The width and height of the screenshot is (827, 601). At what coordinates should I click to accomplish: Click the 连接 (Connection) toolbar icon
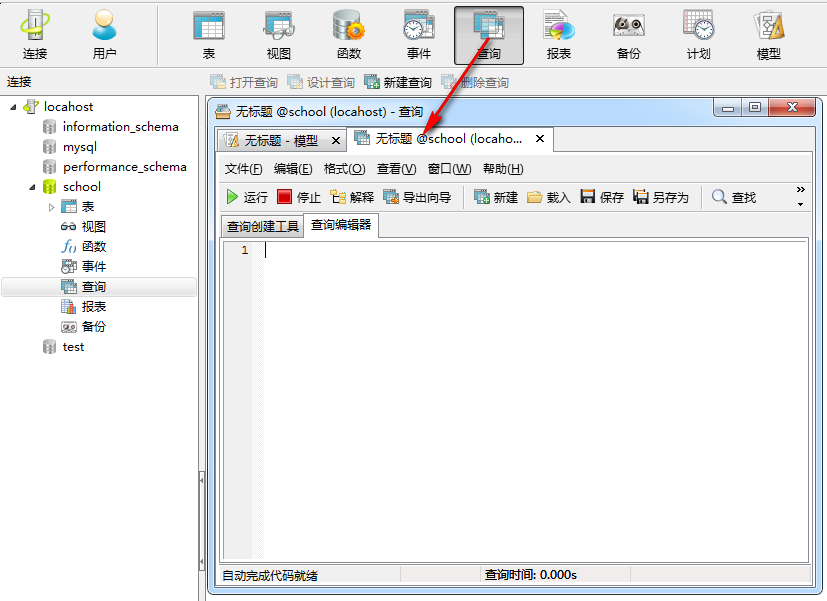(x=35, y=34)
